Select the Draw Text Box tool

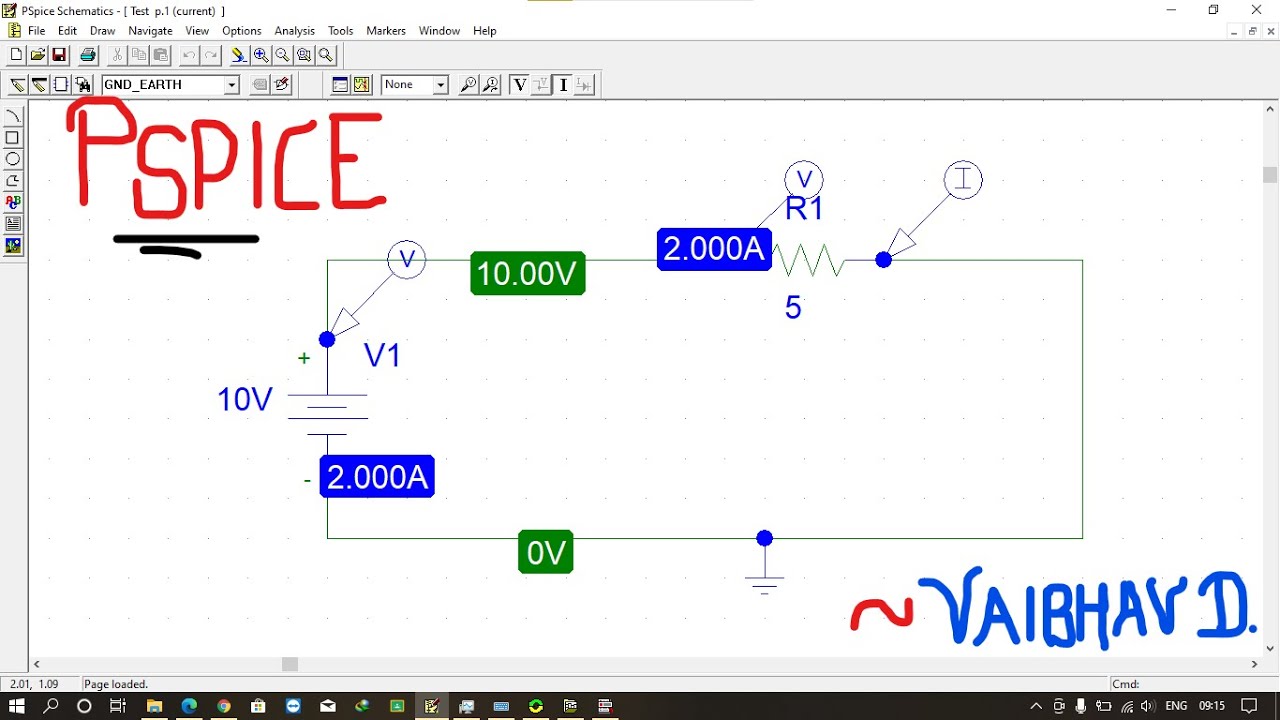click(x=13, y=224)
